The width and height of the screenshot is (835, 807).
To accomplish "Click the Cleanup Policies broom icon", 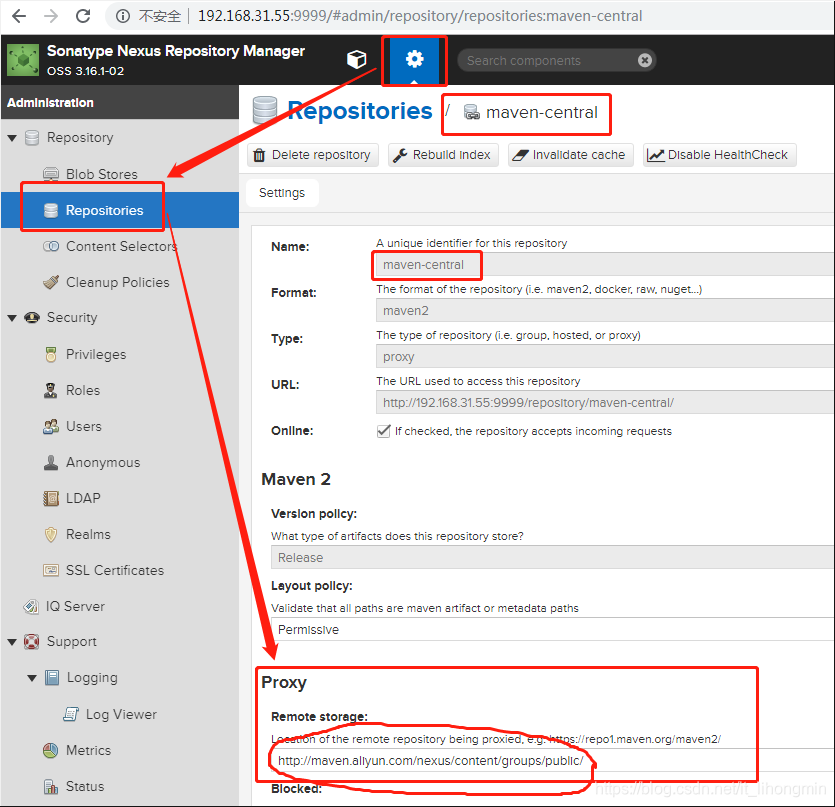I will pyautogui.click(x=51, y=282).
